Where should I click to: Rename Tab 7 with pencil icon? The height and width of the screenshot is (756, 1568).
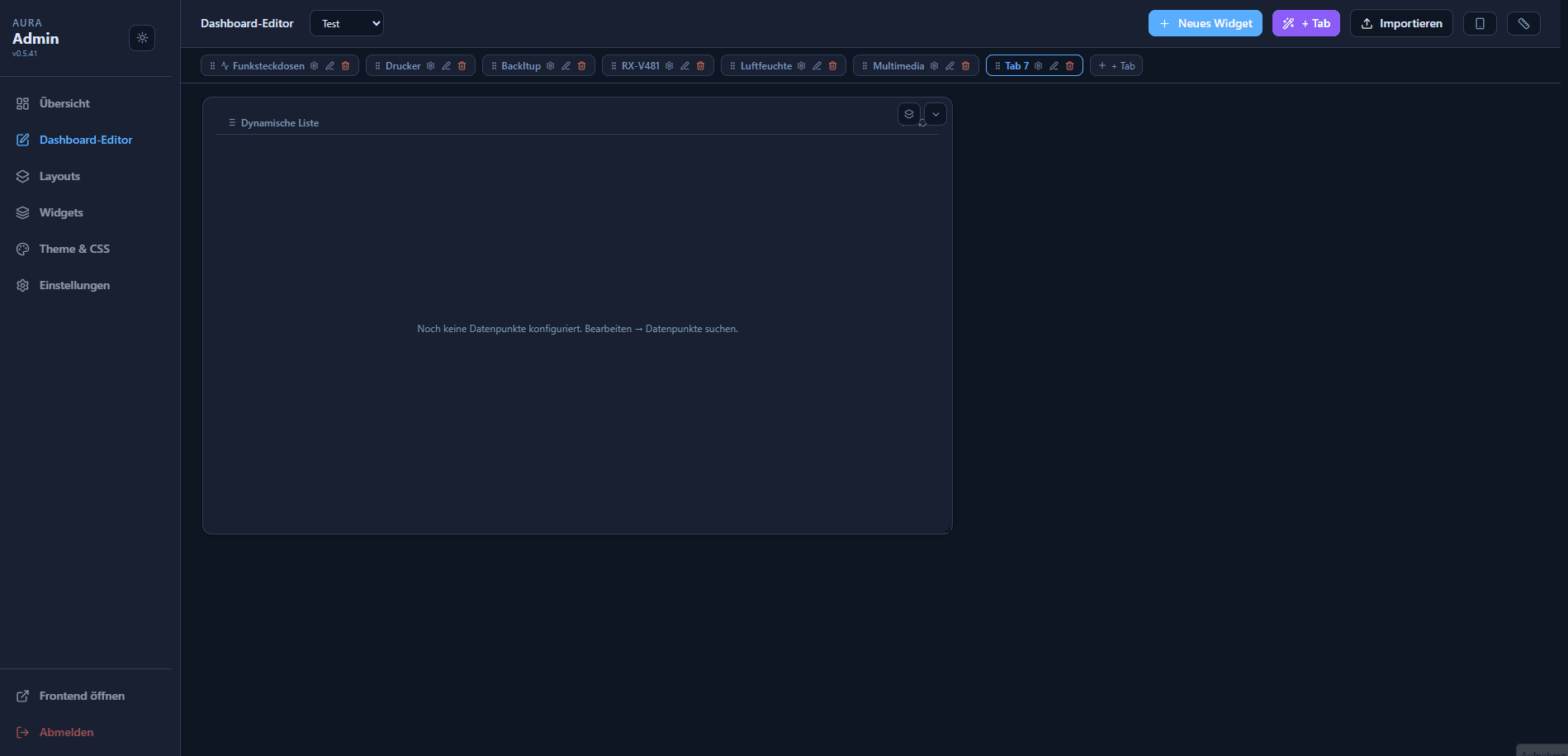[1054, 66]
